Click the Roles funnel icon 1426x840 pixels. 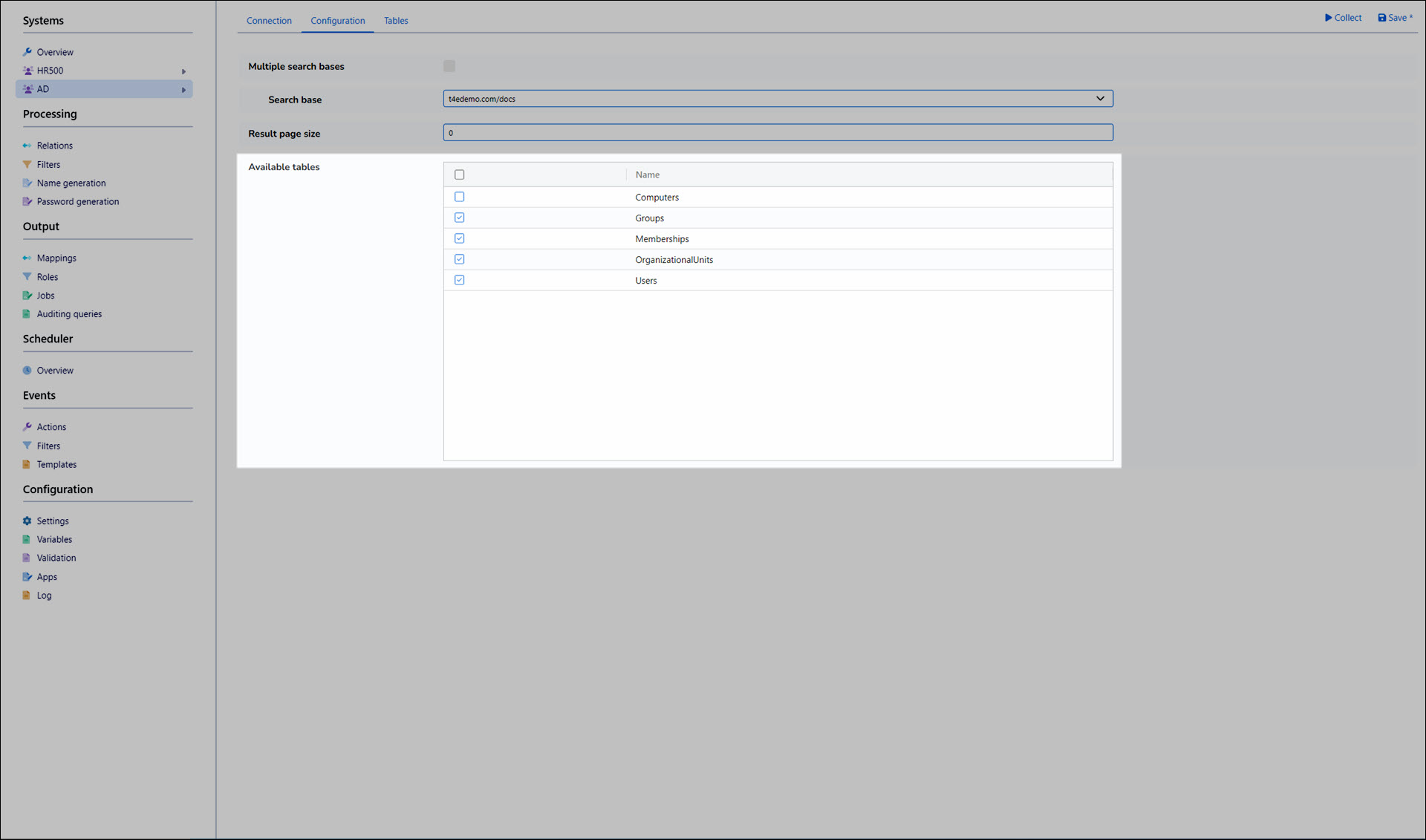tap(27, 276)
